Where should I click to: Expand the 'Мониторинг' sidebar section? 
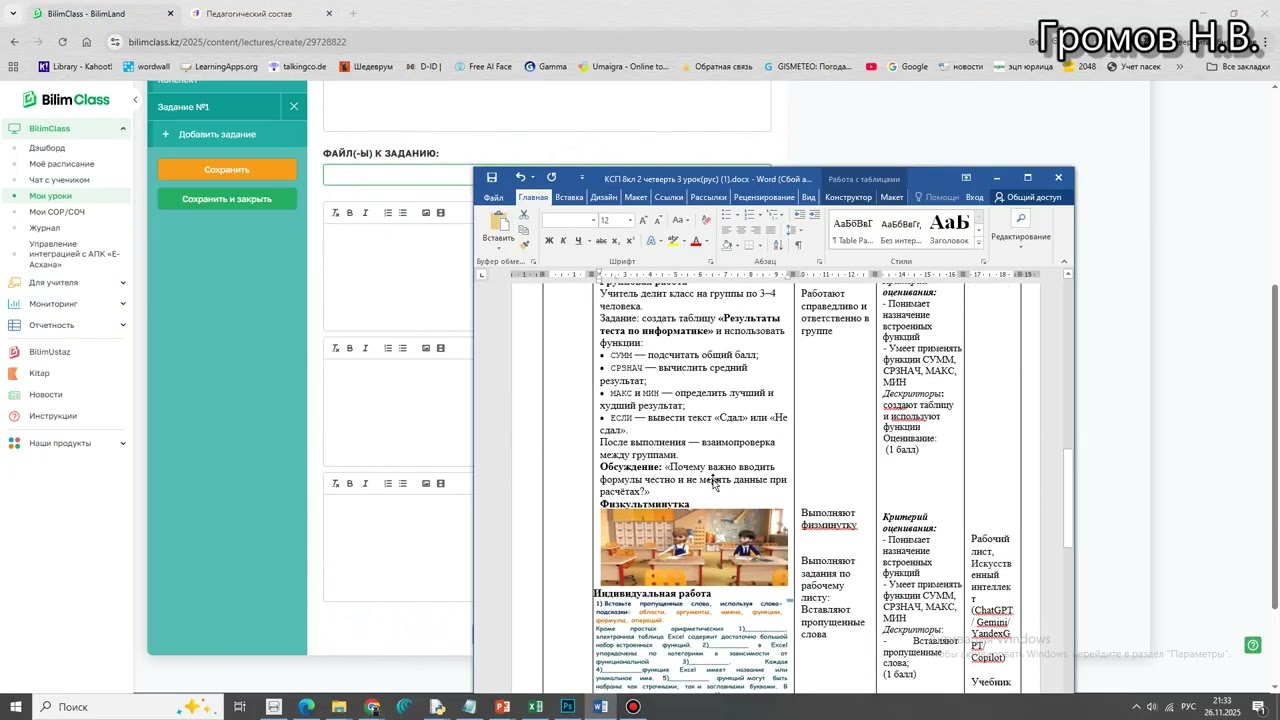coord(123,304)
